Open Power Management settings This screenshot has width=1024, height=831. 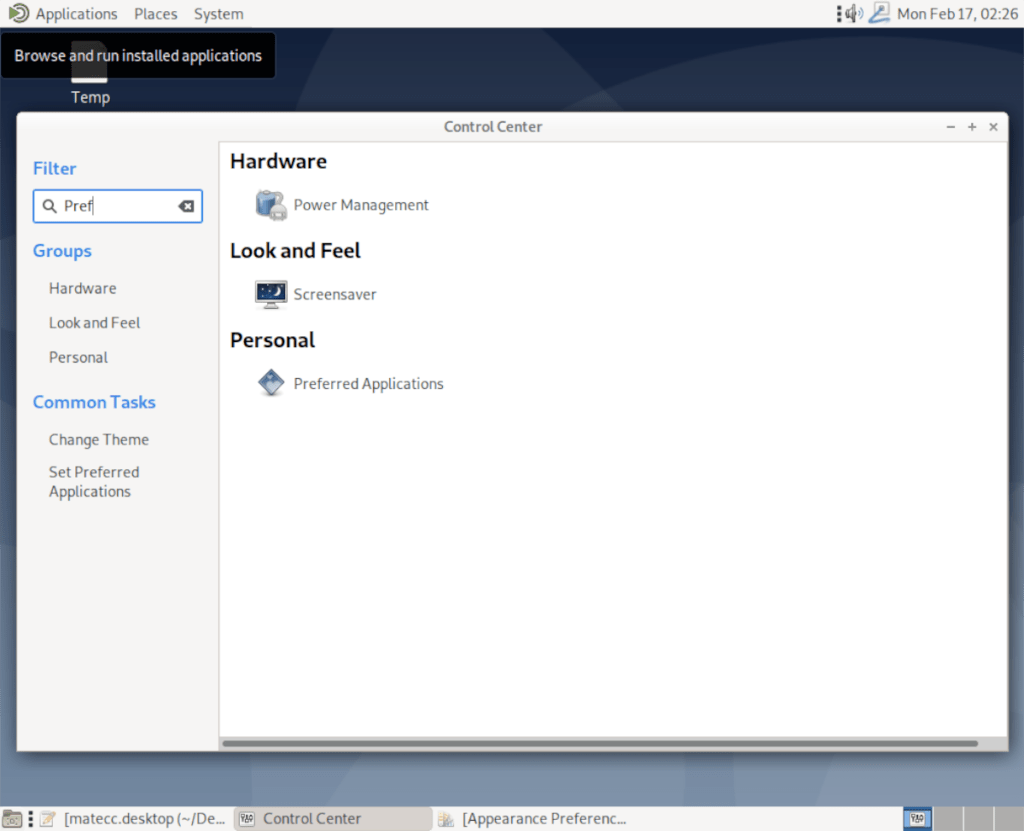(x=360, y=204)
